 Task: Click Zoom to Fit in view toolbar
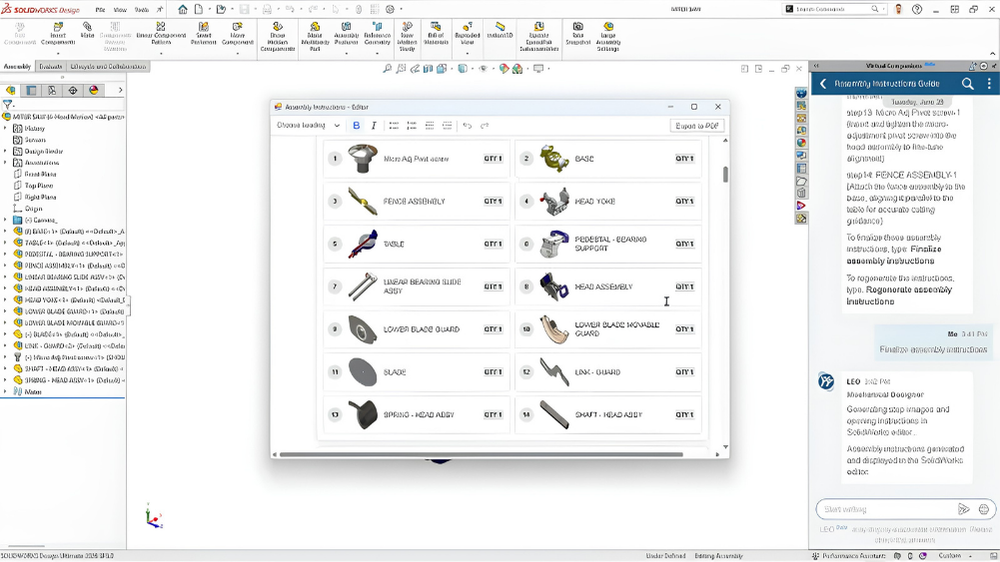tap(387, 68)
